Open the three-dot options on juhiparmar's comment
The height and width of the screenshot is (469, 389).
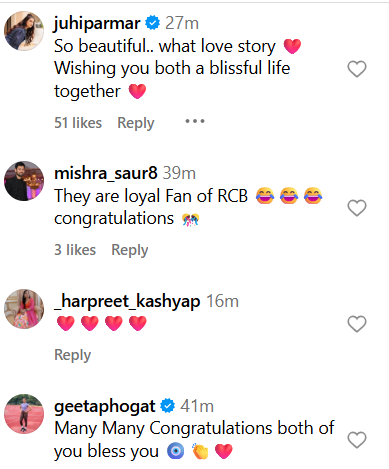tap(195, 121)
